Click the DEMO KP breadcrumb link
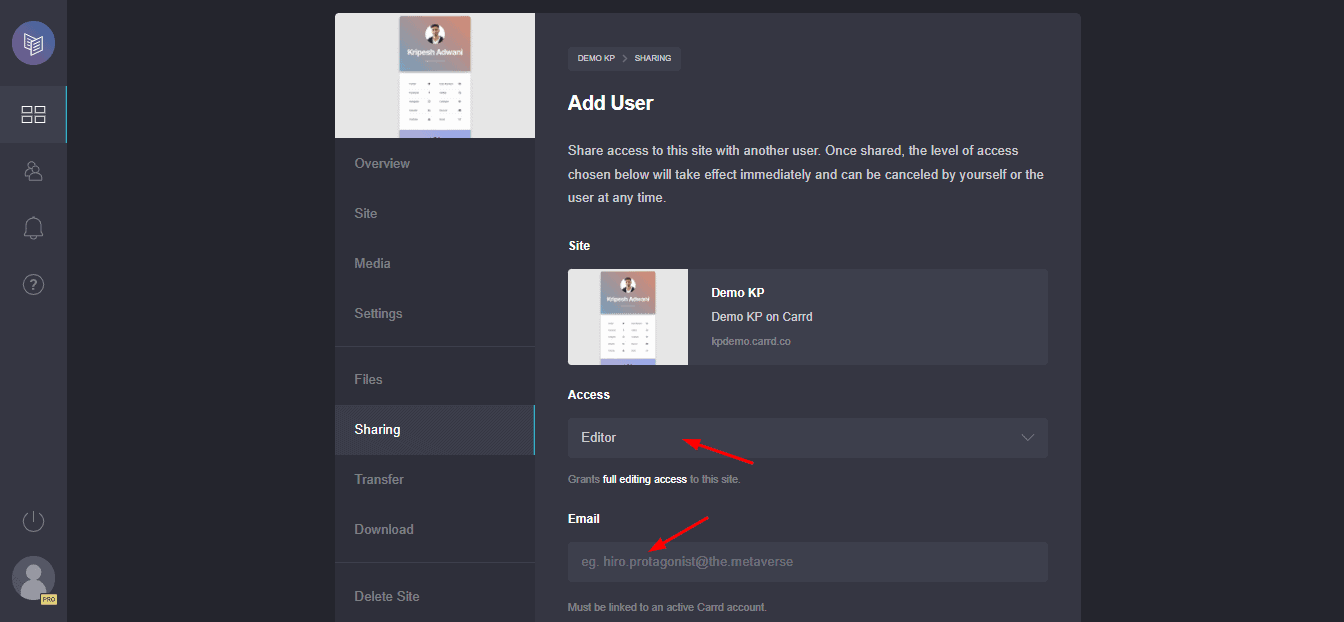The height and width of the screenshot is (622, 1344). tap(596, 59)
